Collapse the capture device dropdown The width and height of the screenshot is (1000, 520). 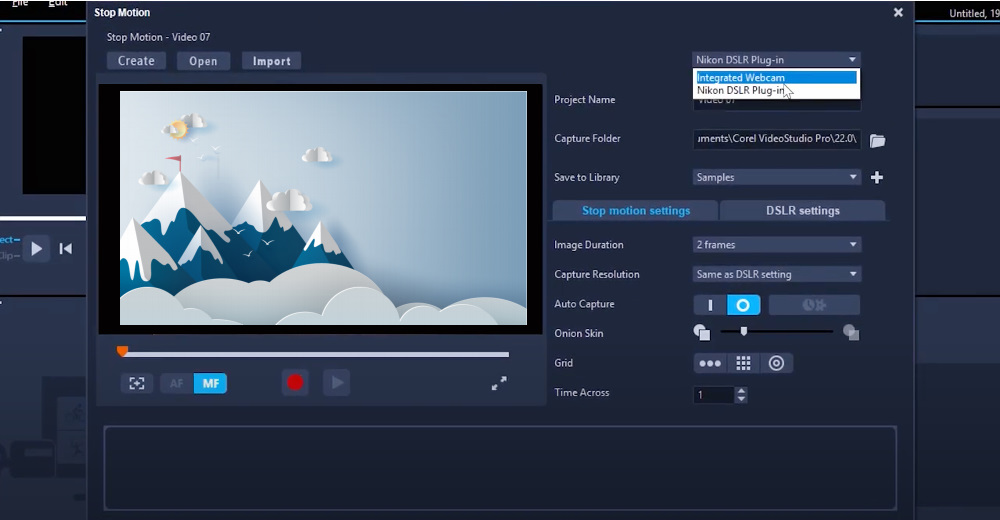pyautogui.click(x=852, y=59)
